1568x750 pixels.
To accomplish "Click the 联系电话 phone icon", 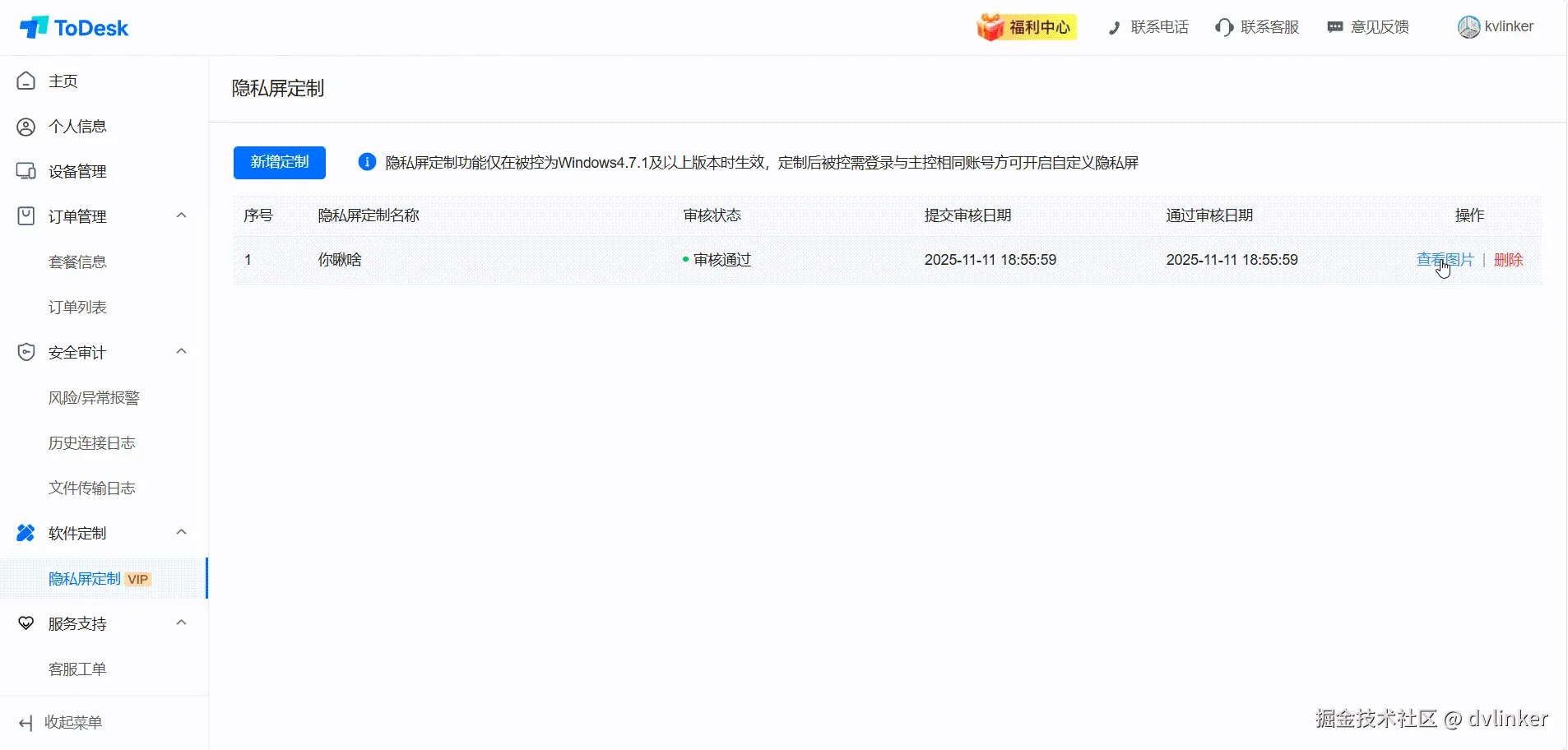I will (1114, 28).
